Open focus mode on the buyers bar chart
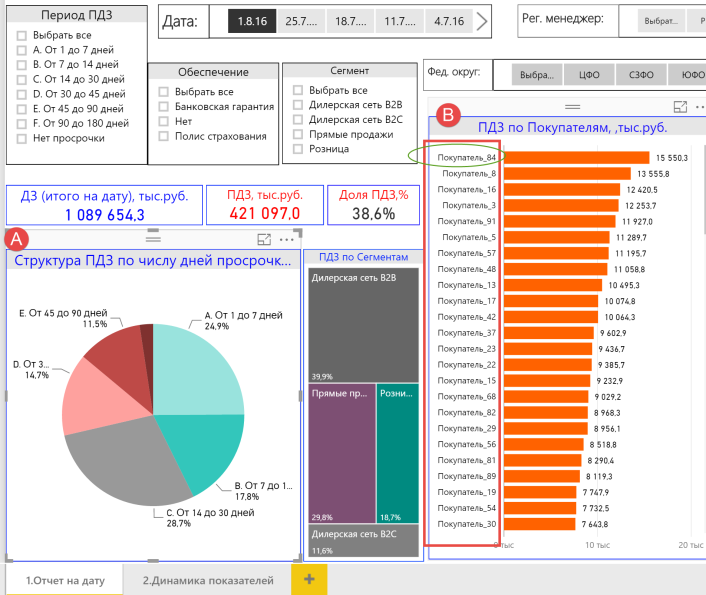 click(x=680, y=107)
